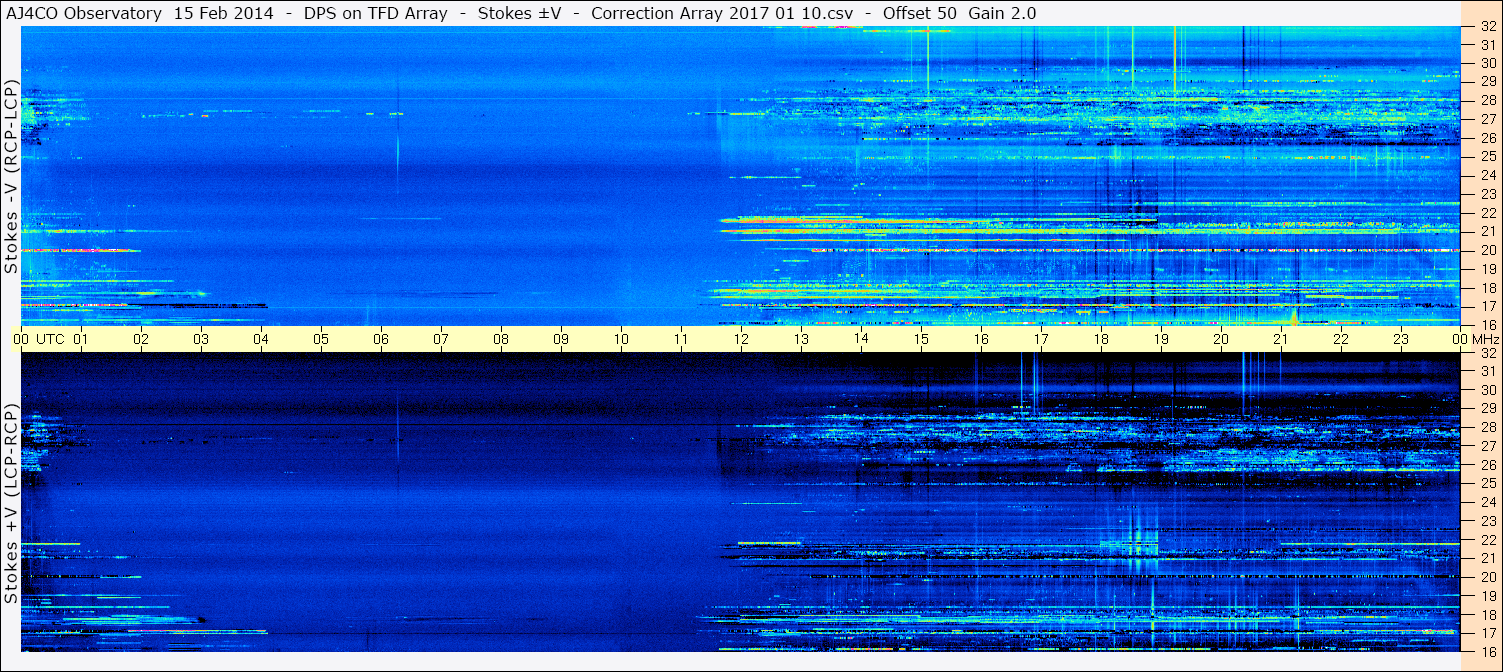1503x672 pixels.
Task: Click the 'Stokes -V (RCP-LCP)' vertical axis label
Action: pyautogui.click(x=11, y=178)
